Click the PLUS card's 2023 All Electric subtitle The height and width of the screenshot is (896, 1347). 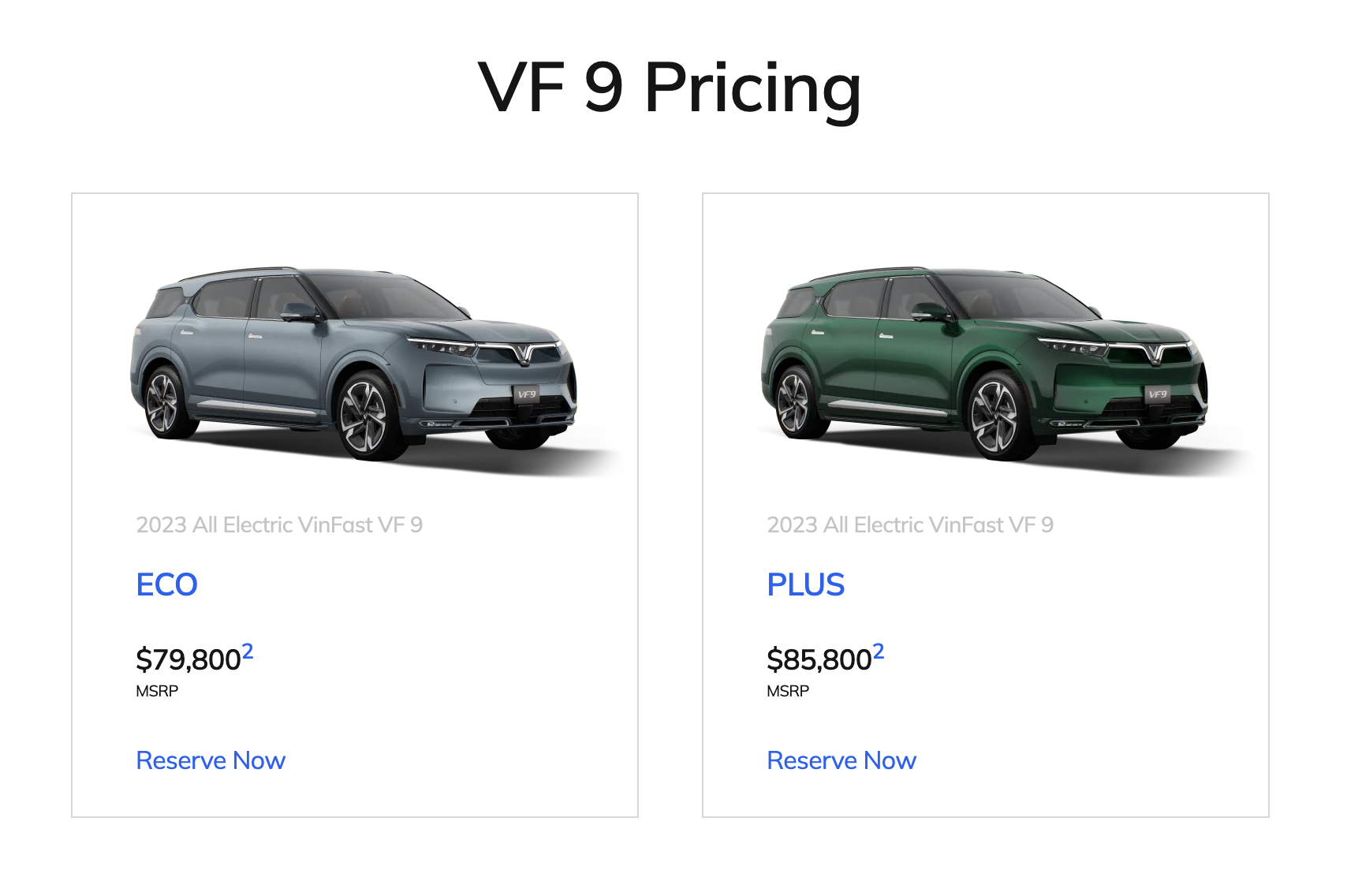[x=910, y=525]
